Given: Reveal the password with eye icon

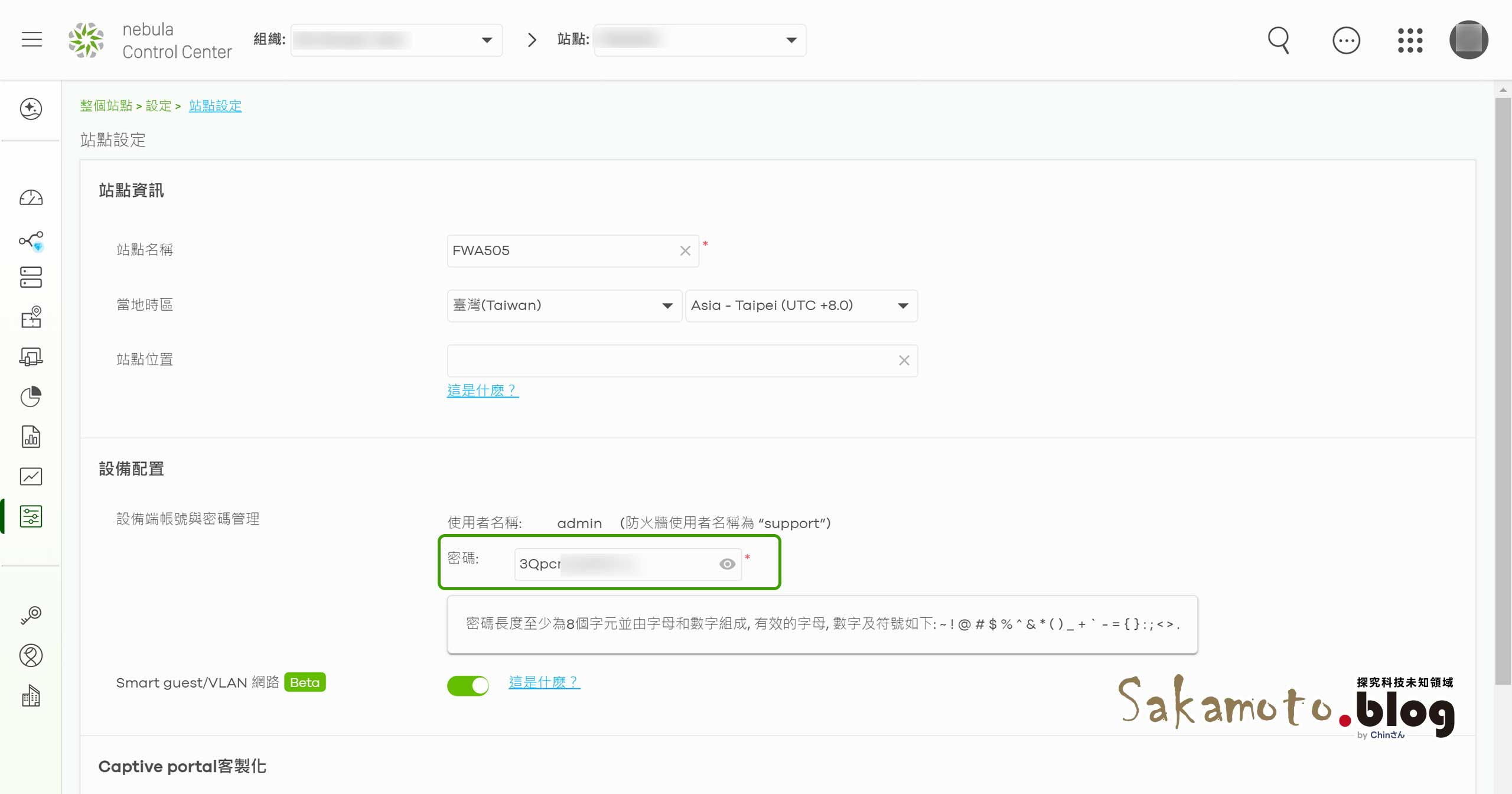Looking at the screenshot, I should coord(727,564).
